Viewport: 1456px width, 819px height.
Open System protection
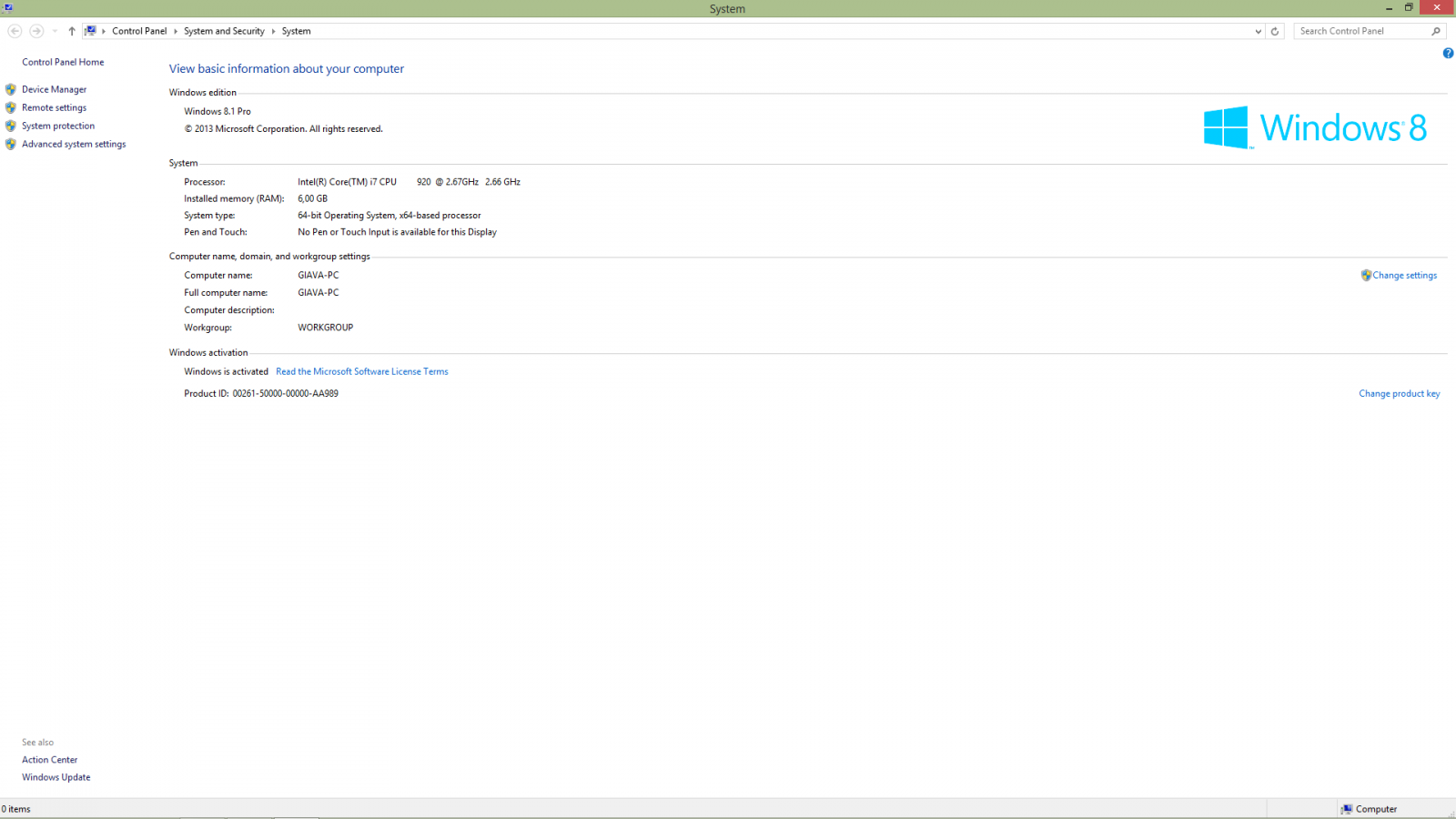click(x=58, y=126)
